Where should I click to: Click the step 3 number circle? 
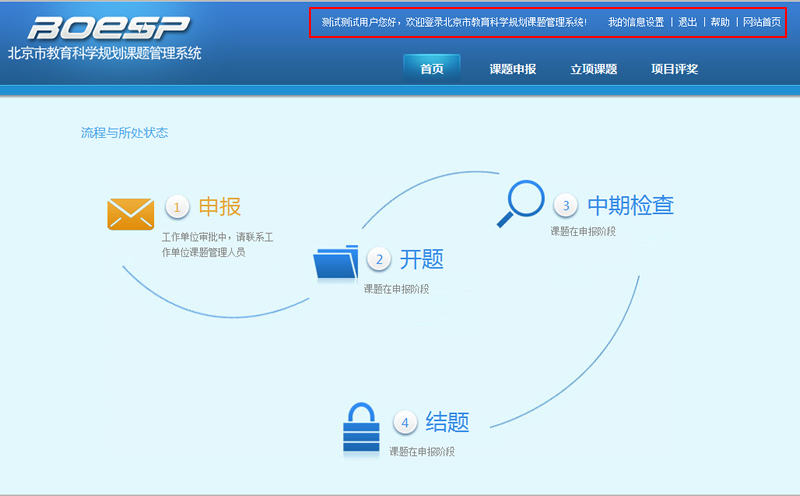pos(566,206)
